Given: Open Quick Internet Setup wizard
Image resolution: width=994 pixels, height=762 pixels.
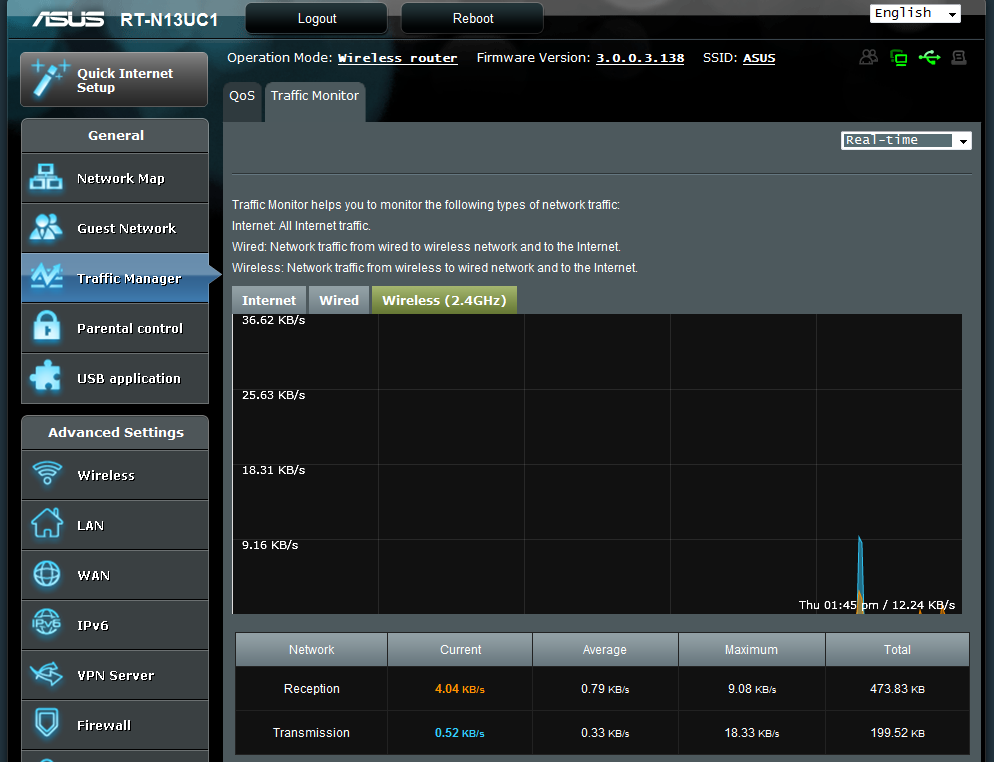Looking at the screenshot, I should point(114,80).
